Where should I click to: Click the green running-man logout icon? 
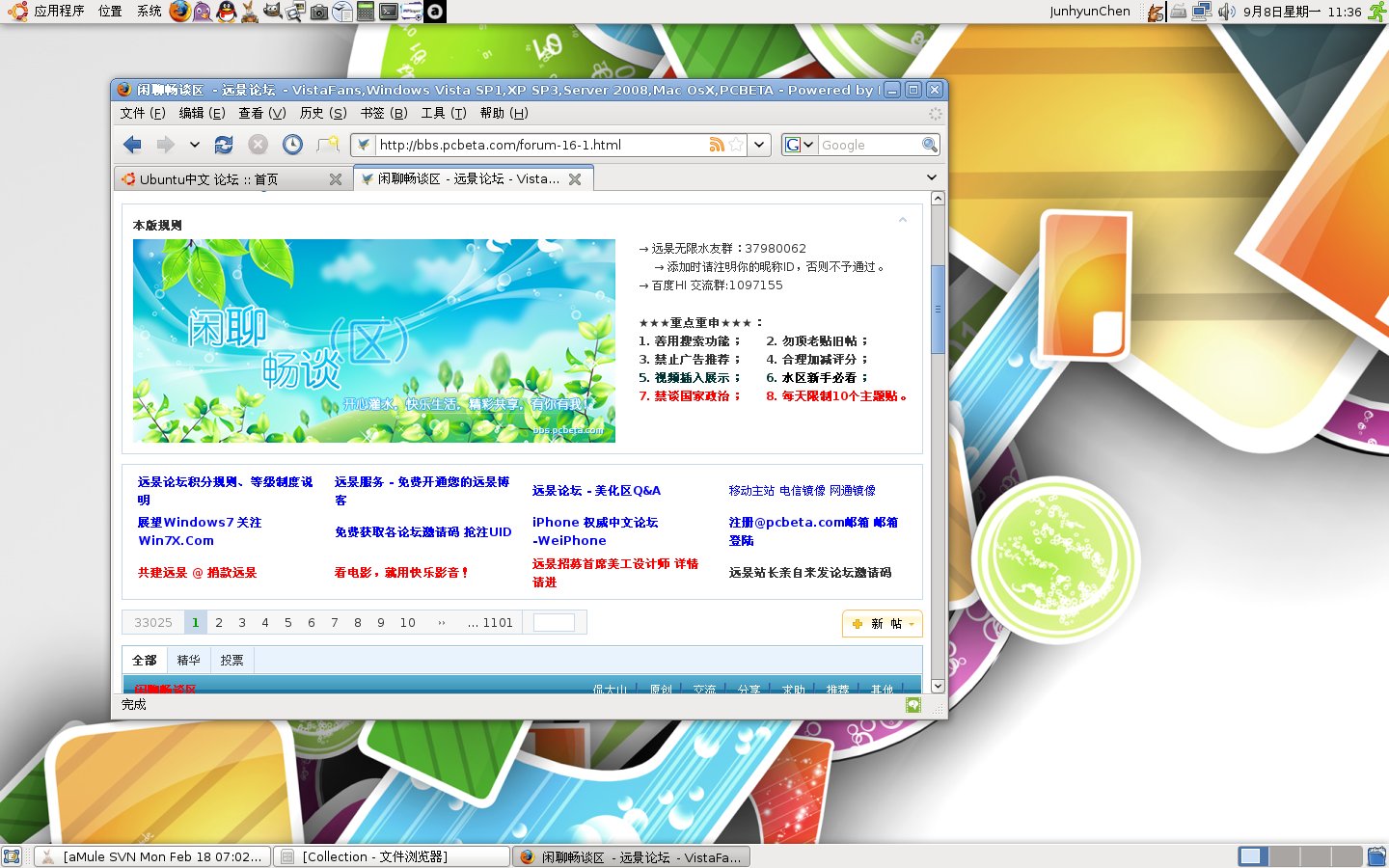tap(1377, 12)
